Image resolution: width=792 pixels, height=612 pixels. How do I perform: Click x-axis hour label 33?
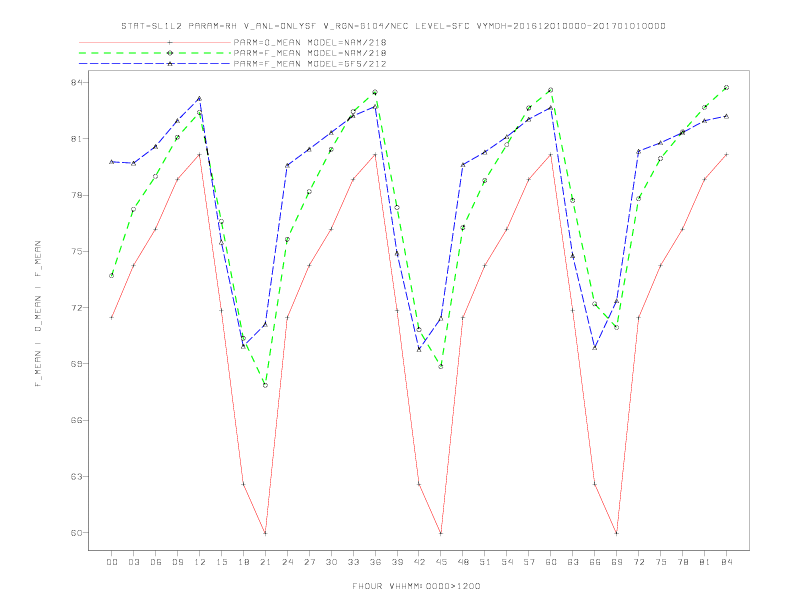pos(353,562)
